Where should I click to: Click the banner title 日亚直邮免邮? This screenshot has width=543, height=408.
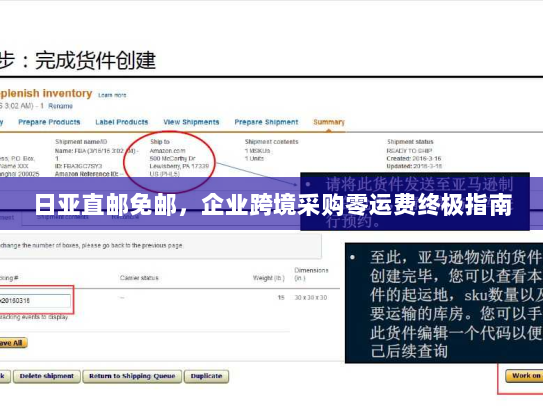107,205
